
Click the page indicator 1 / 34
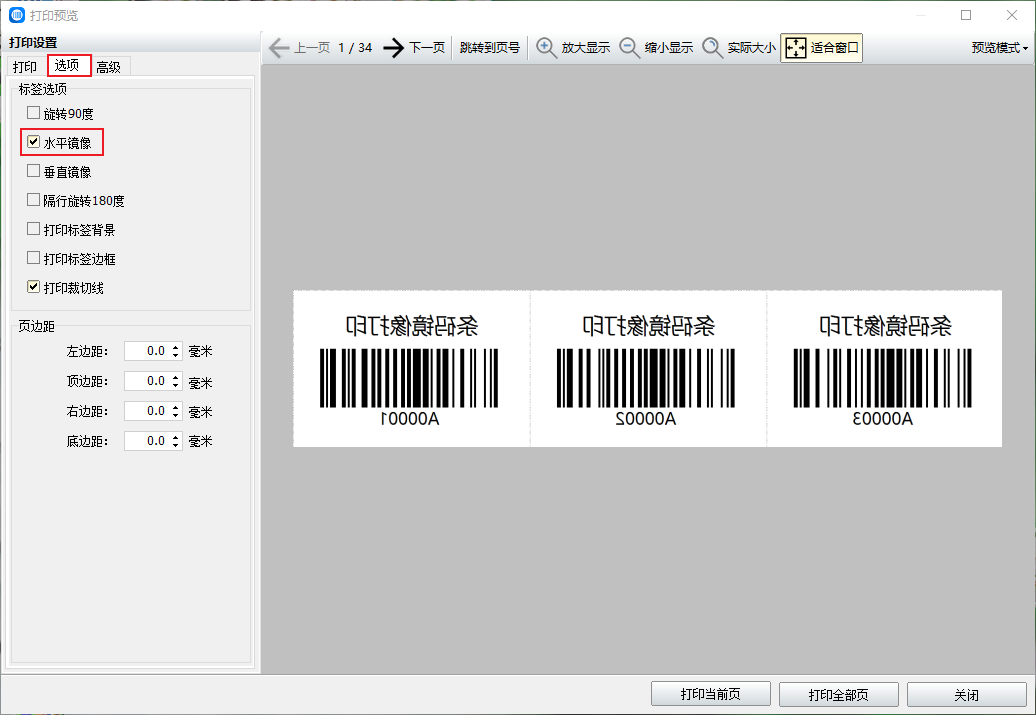355,48
